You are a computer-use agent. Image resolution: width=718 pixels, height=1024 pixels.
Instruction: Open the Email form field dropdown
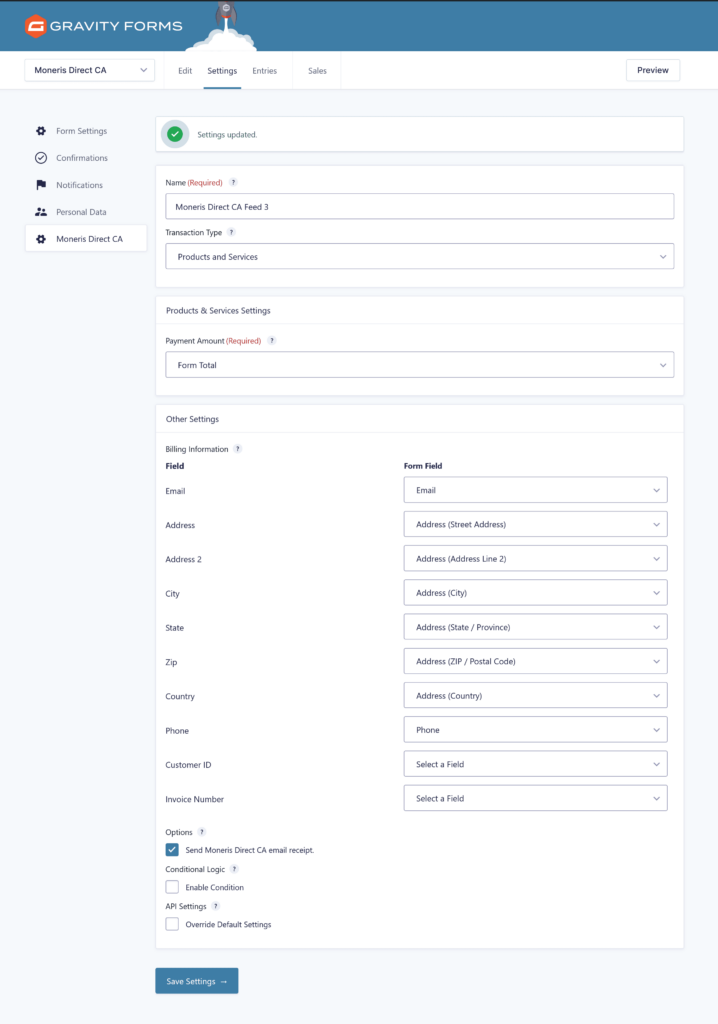click(x=536, y=490)
